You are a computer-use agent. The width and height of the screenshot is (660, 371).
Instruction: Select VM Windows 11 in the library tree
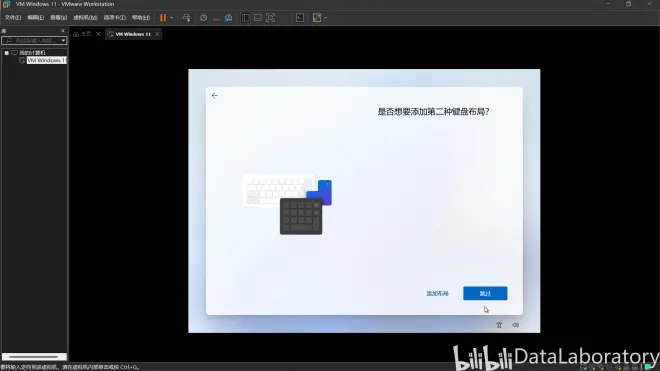click(46, 60)
